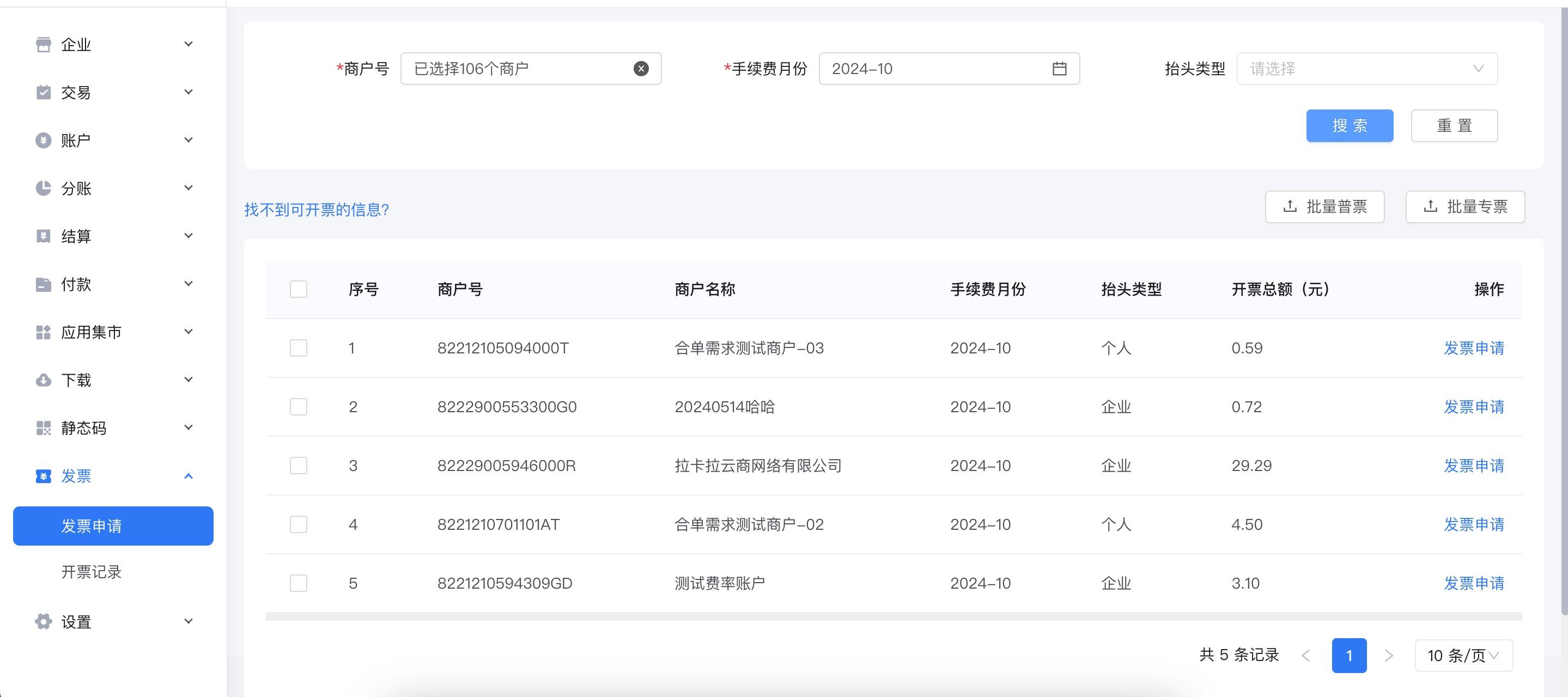Click the 搜索 search button
Viewport: 1568px width, 697px height.
coord(1350,125)
